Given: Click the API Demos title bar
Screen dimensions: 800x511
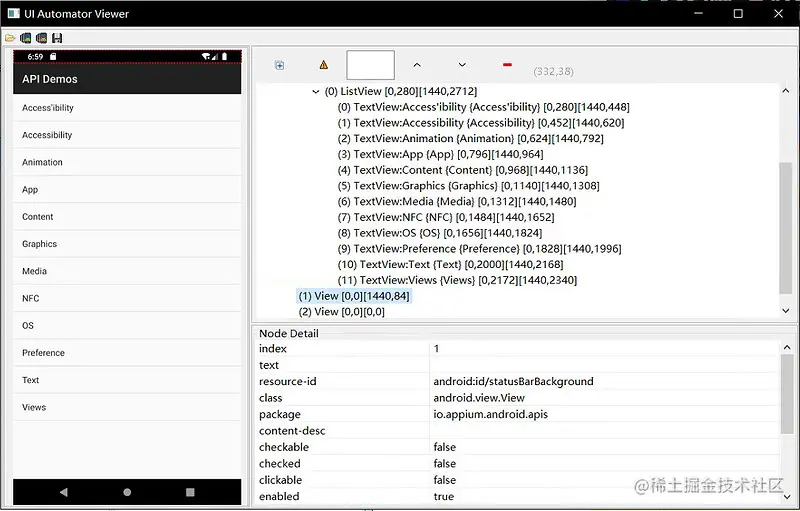Looking at the screenshot, I should [127, 79].
